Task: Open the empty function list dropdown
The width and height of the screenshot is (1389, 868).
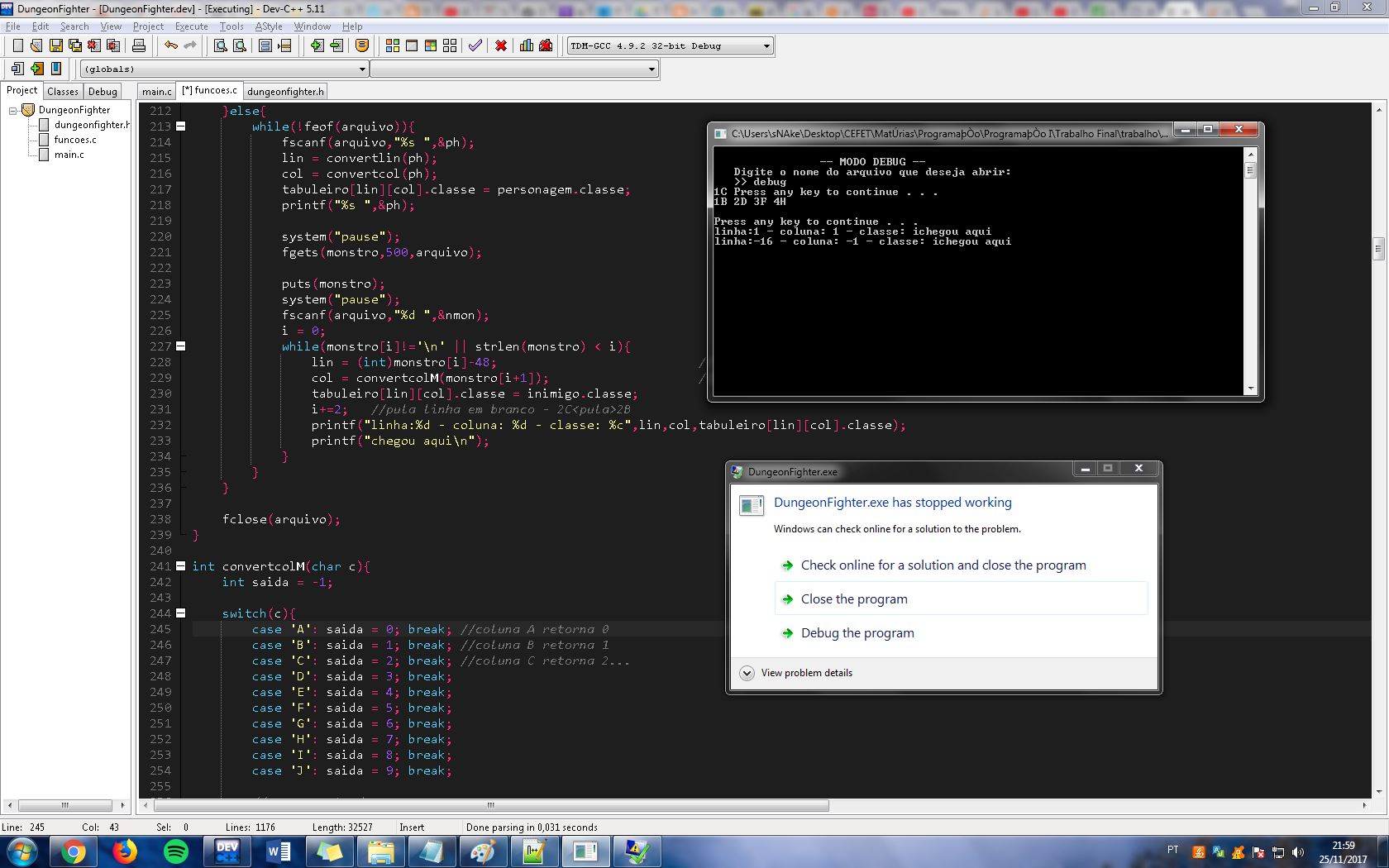Action: pos(652,69)
